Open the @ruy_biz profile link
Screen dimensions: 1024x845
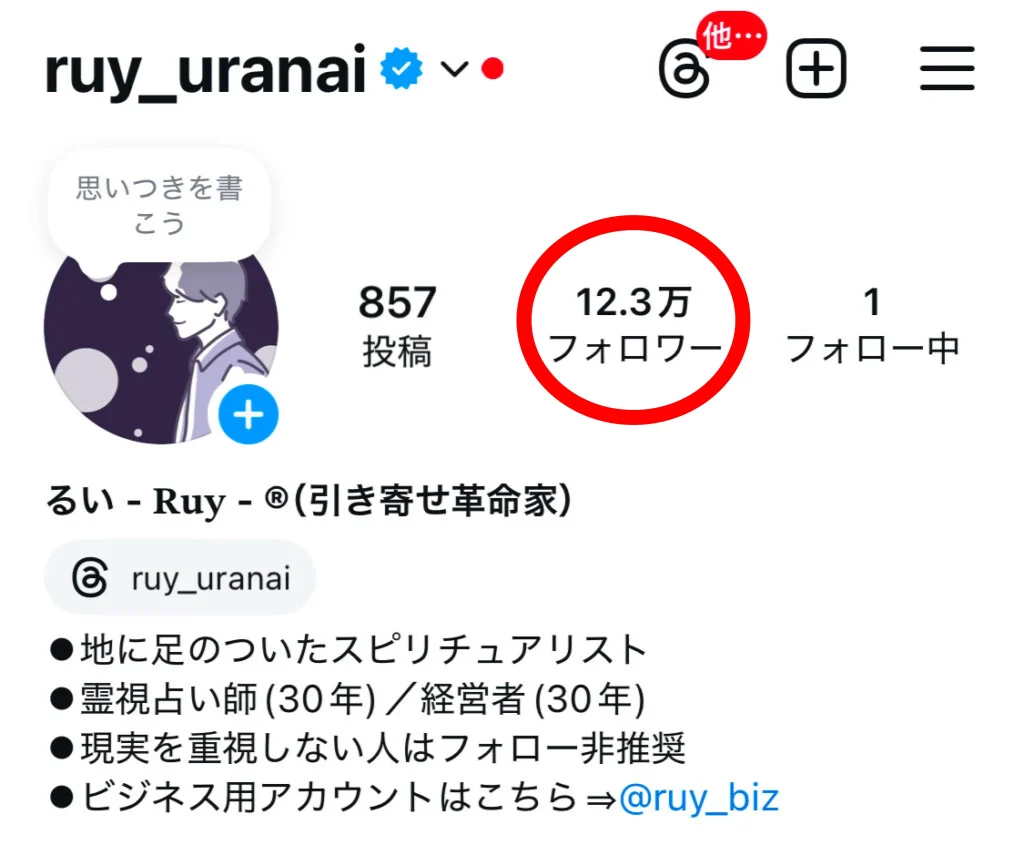[x=699, y=798]
